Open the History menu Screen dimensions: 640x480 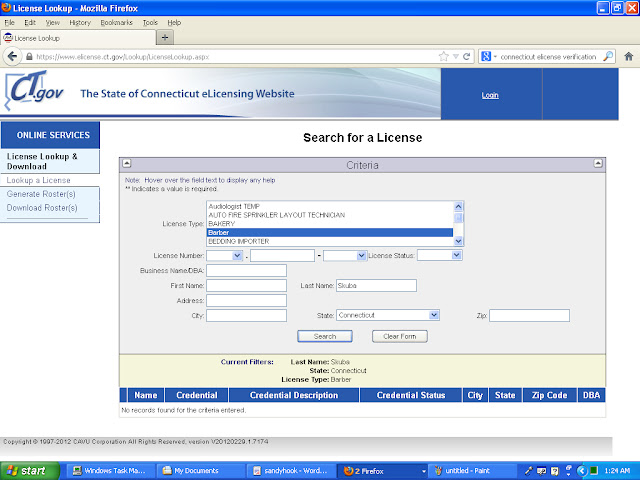coord(80,22)
